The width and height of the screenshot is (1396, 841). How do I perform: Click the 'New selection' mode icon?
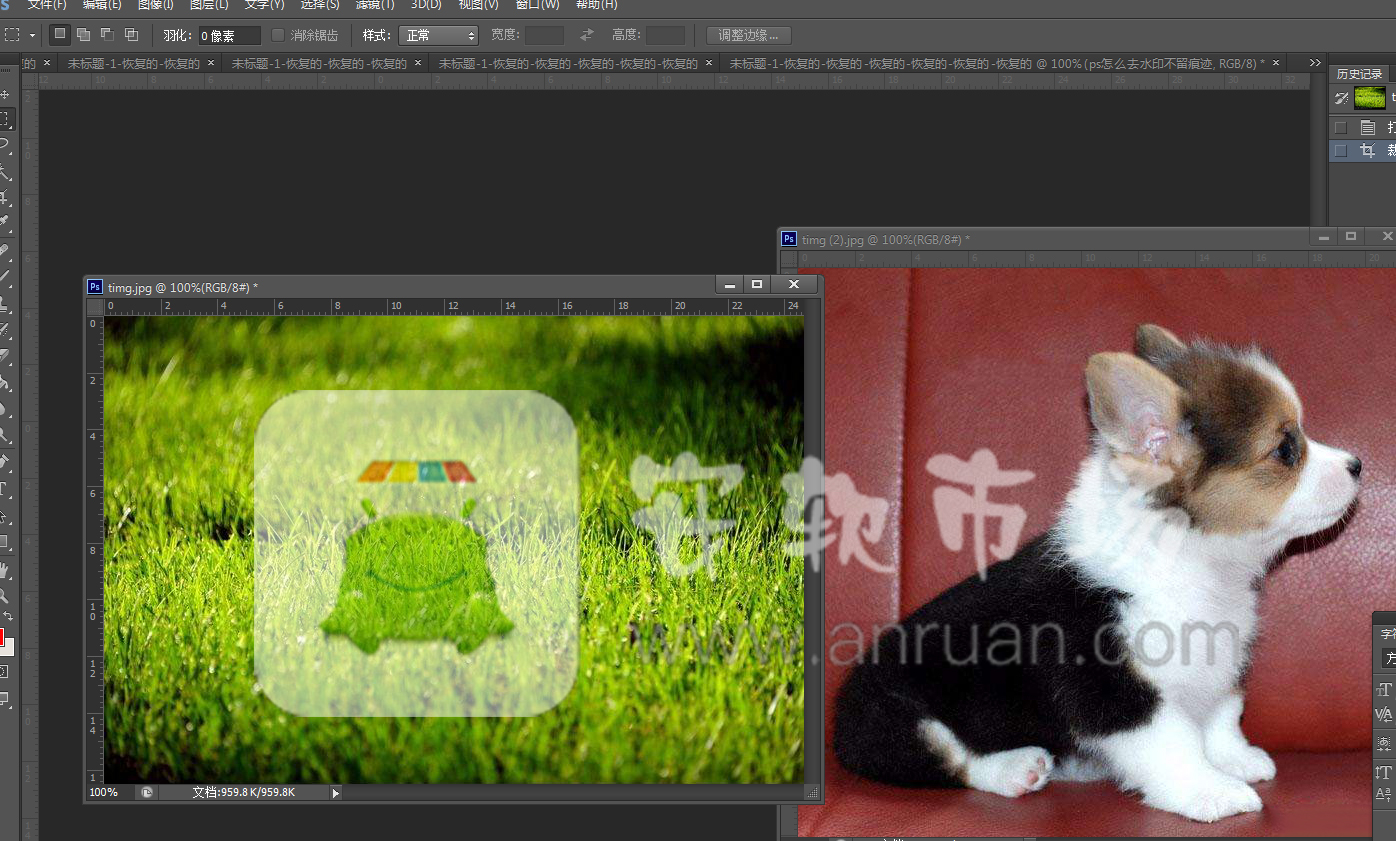point(60,35)
